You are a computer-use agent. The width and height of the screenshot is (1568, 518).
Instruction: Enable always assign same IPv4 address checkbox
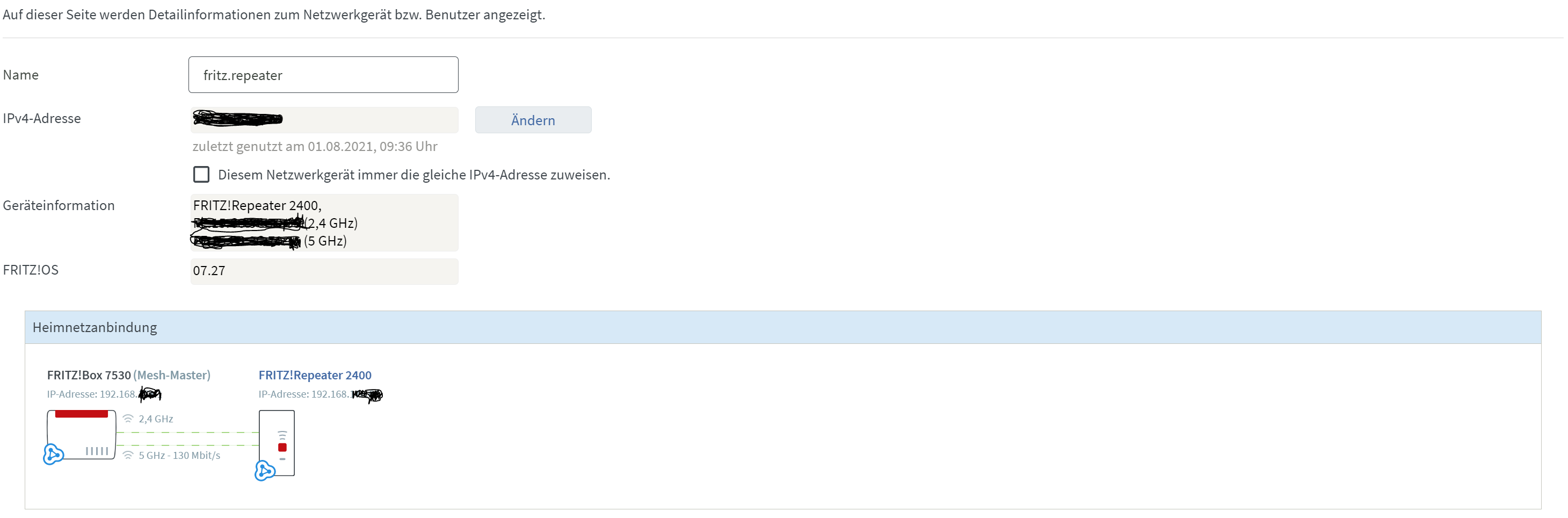(201, 175)
